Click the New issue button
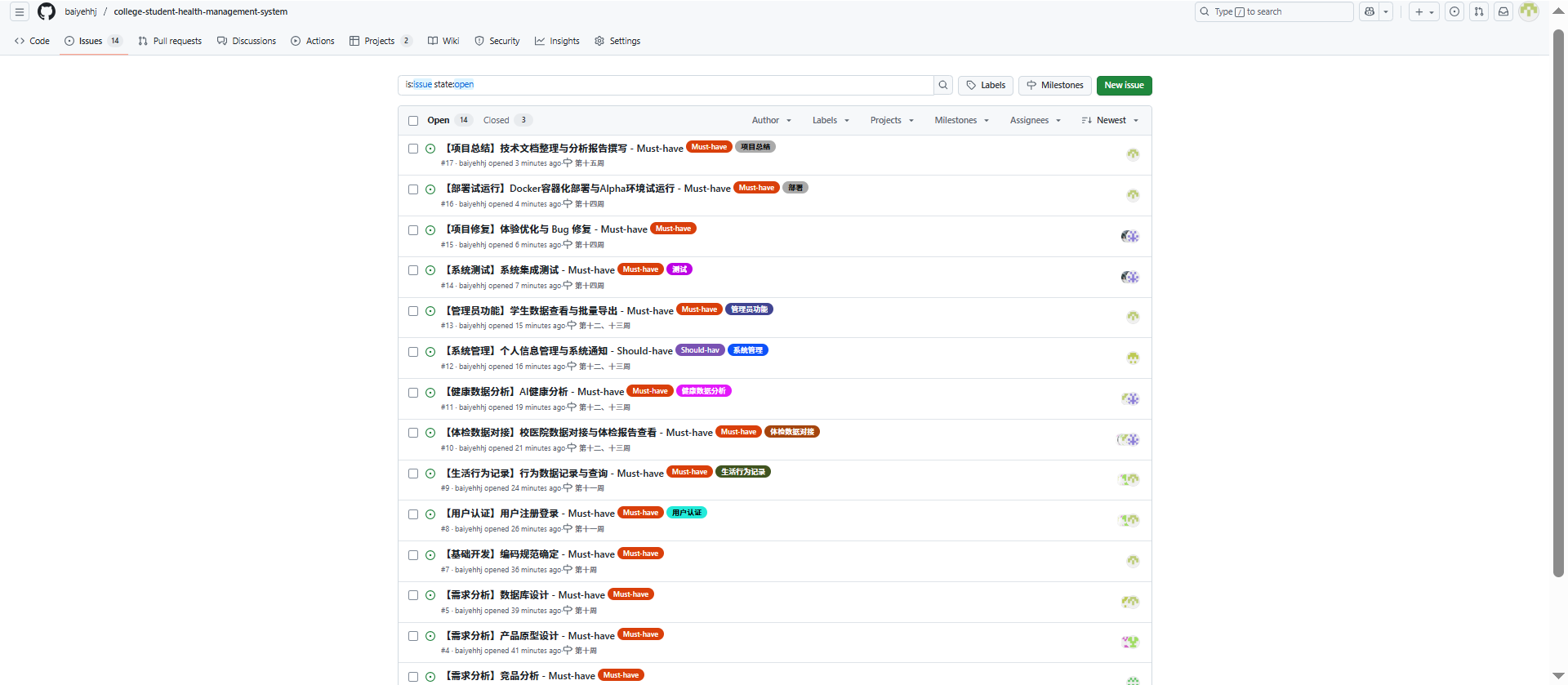The height and width of the screenshot is (685, 1568). coord(1124,85)
